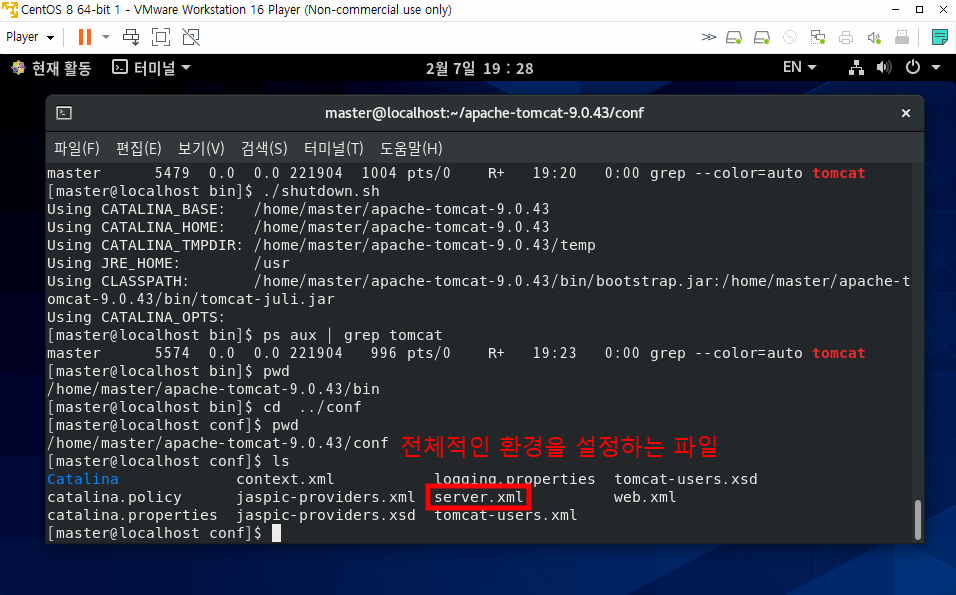Minimize the VMware Player window

(895, 10)
